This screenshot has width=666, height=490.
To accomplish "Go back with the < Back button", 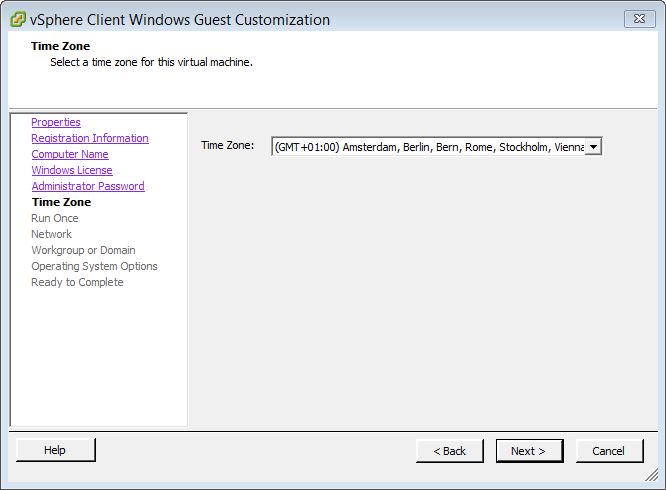I will [x=449, y=451].
